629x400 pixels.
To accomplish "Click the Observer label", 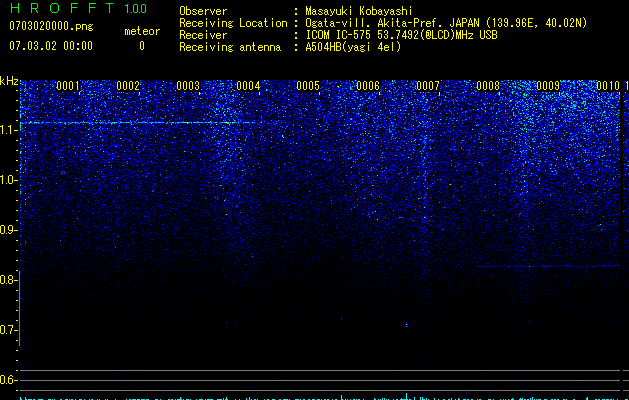I will coord(203,11).
